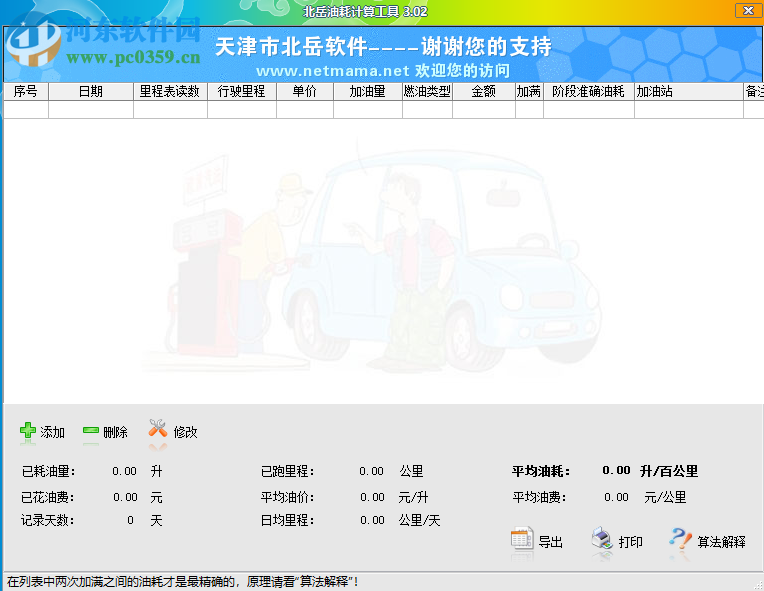Click the bold 平均油耗 label
Screen dimensions: 764x591
pyautogui.click(x=541, y=471)
